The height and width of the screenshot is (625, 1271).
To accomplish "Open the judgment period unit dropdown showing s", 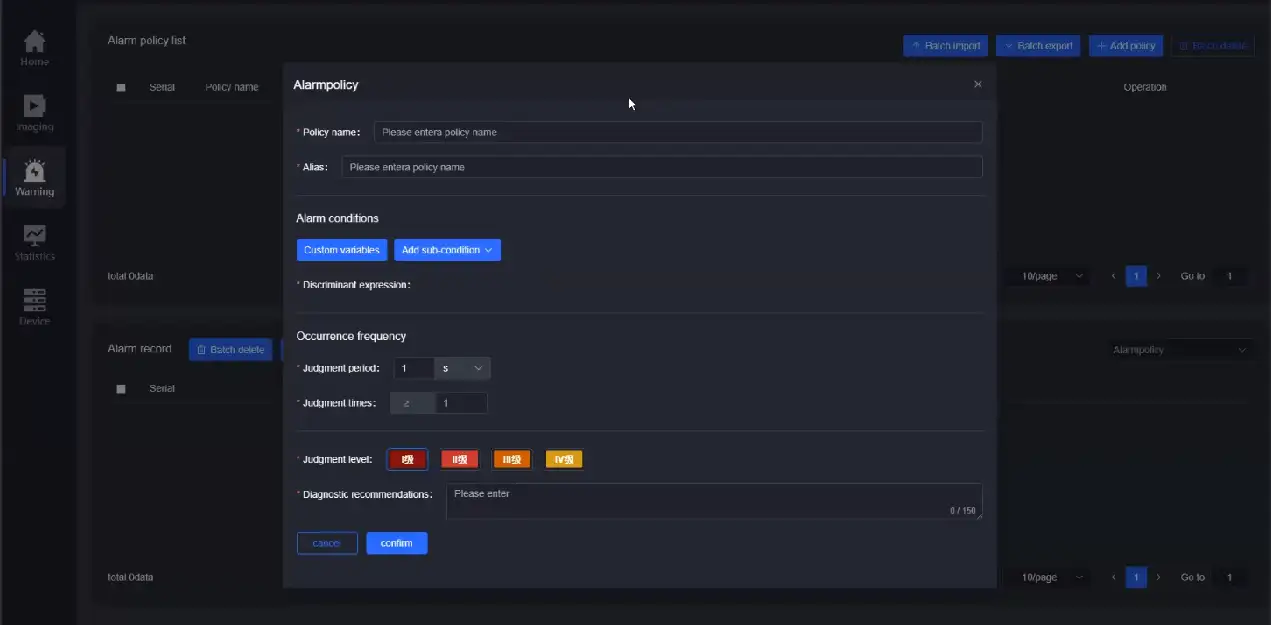I will [x=462, y=368].
